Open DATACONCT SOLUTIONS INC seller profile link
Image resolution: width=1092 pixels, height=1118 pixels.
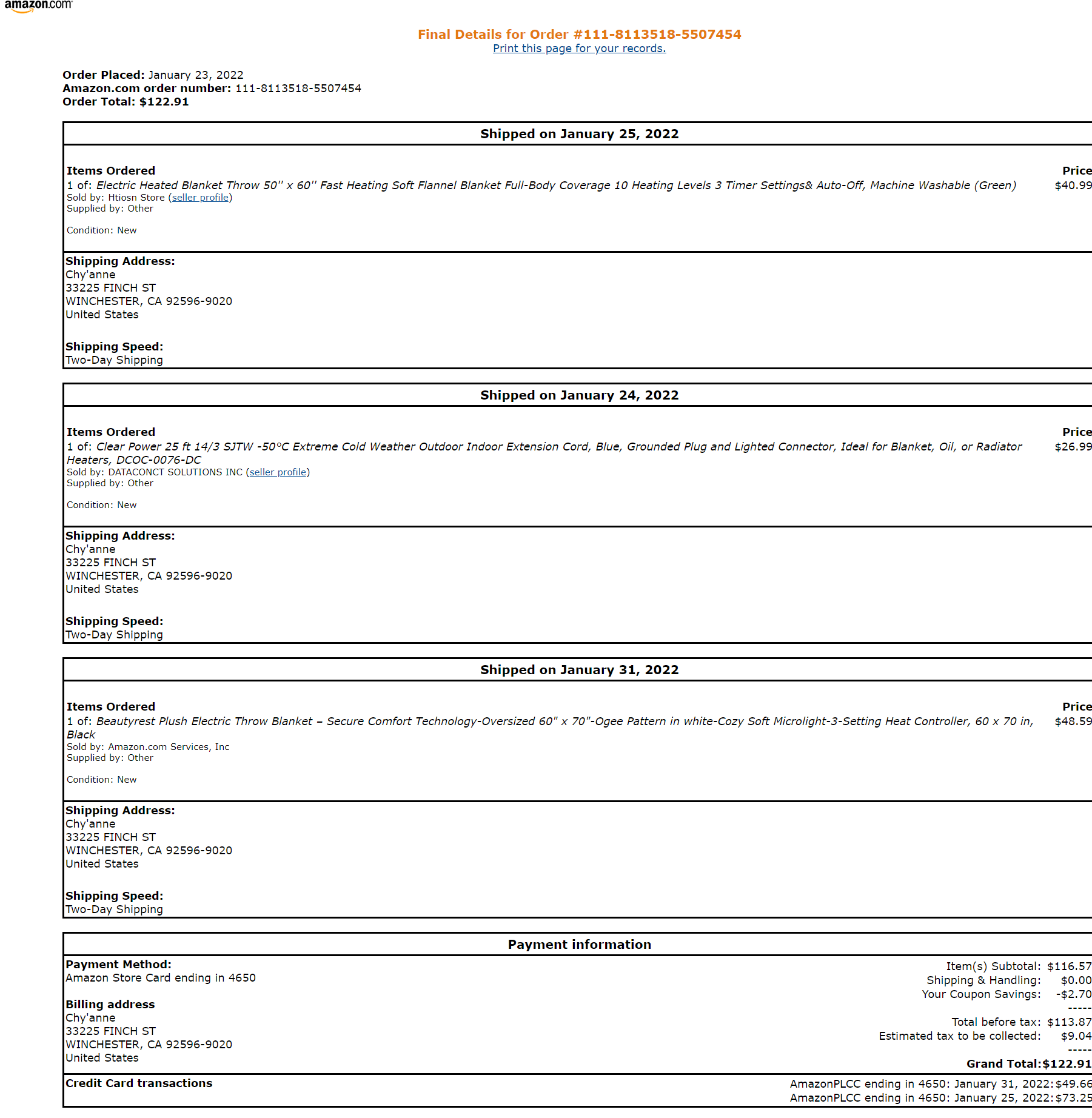(278, 472)
